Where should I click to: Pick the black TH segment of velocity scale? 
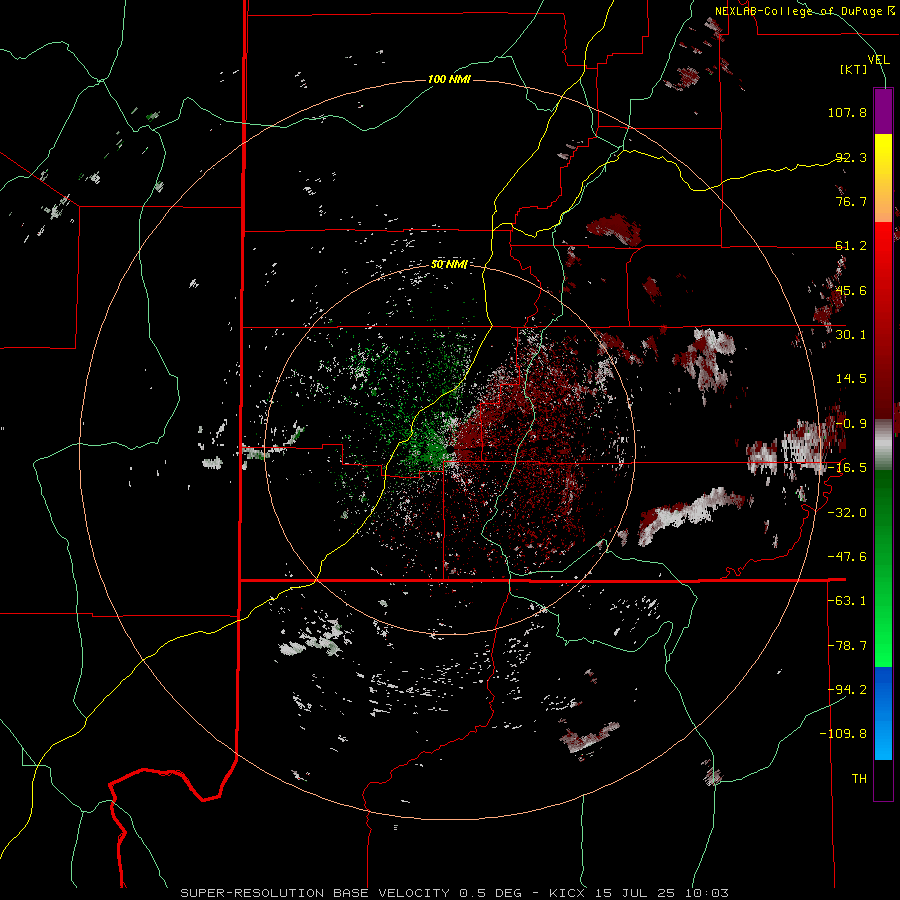click(x=883, y=779)
